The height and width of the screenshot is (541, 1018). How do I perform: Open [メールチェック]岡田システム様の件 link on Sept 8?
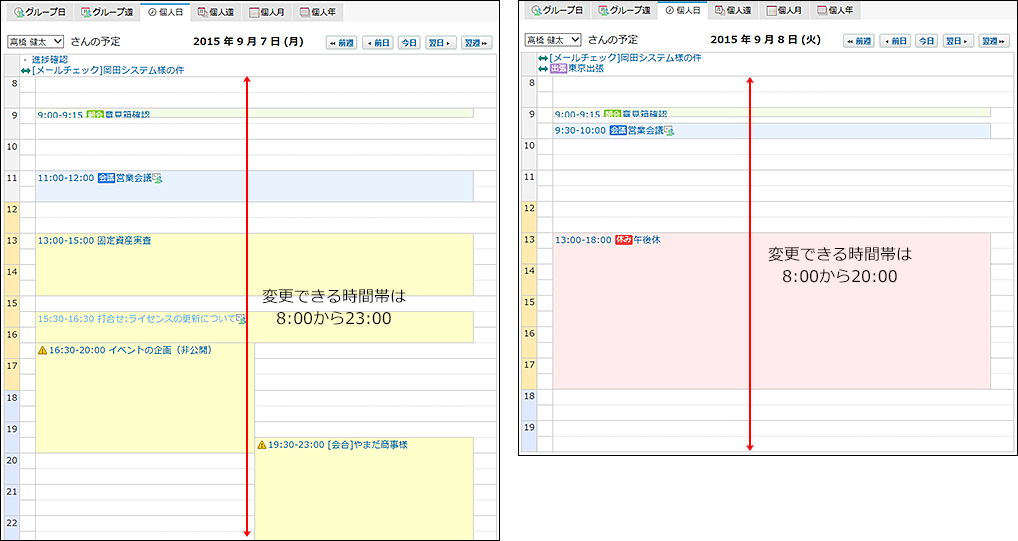[x=625, y=58]
